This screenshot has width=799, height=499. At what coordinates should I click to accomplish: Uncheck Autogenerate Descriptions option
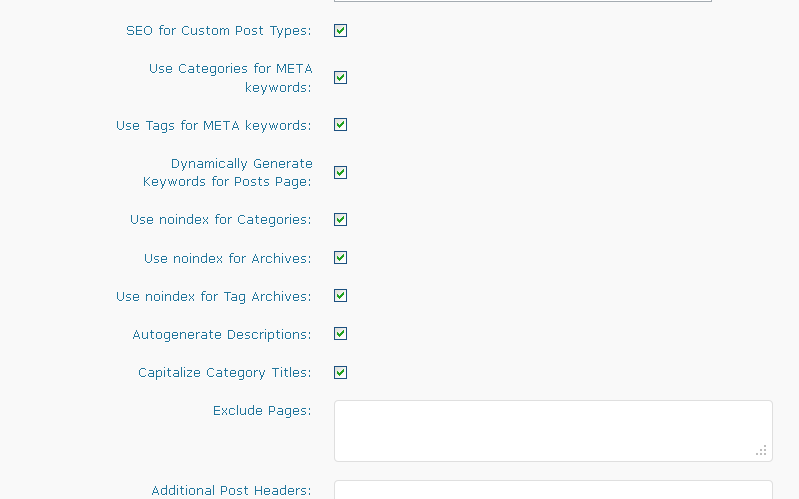pos(340,334)
